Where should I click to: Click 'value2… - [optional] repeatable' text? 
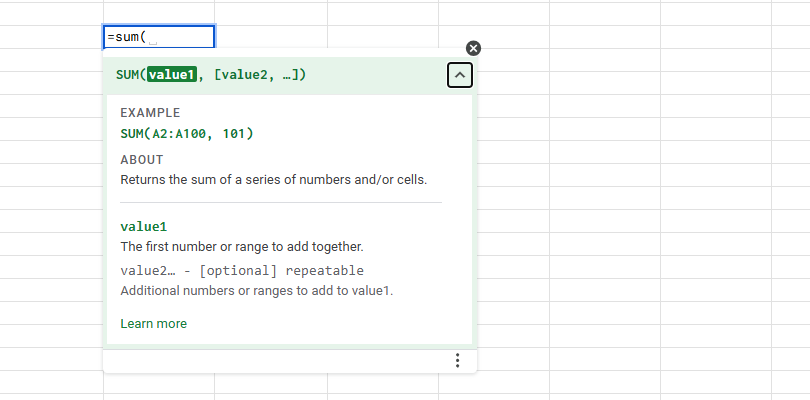click(x=242, y=270)
